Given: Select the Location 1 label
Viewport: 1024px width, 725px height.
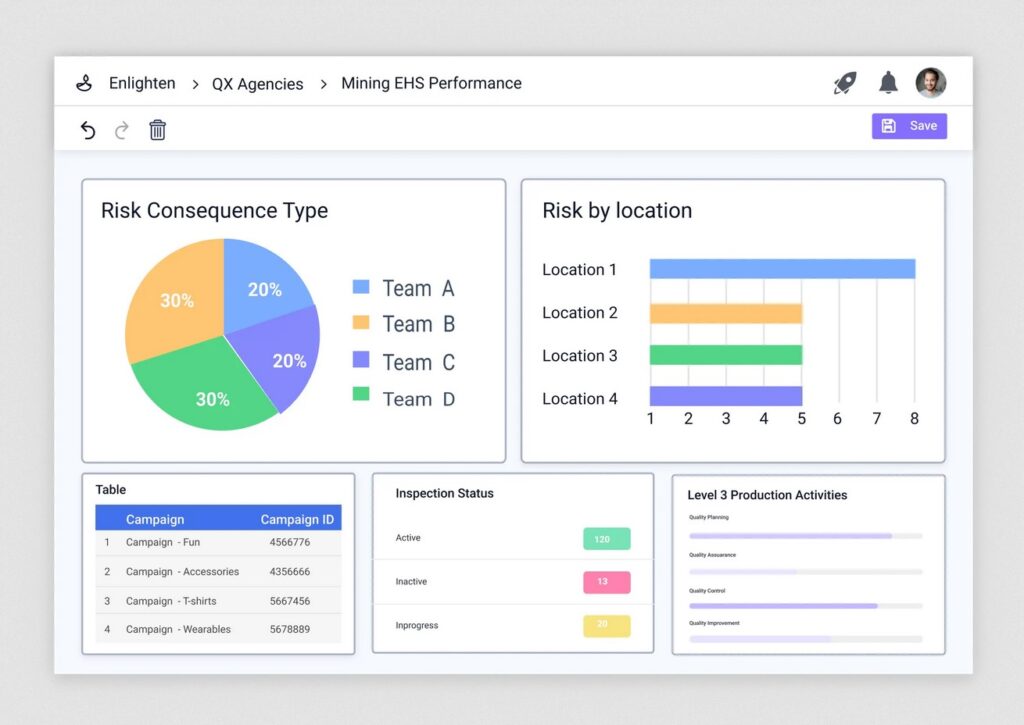Looking at the screenshot, I should (x=579, y=270).
